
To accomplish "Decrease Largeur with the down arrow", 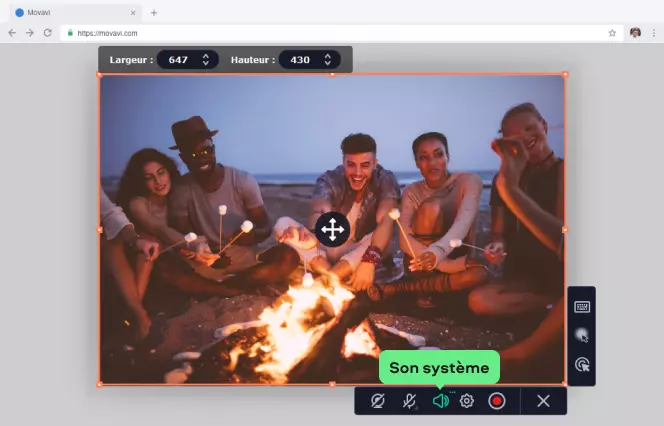I will tap(206, 64).
